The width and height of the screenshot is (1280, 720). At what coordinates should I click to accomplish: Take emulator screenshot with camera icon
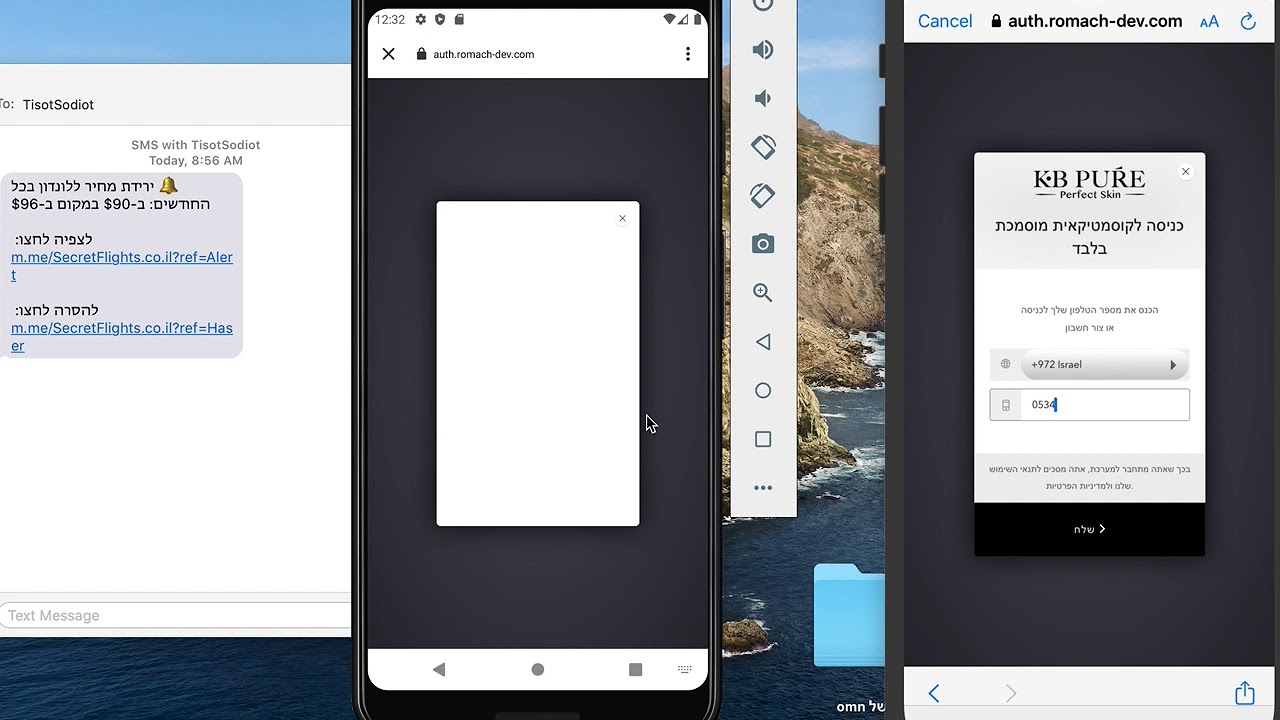763,244
